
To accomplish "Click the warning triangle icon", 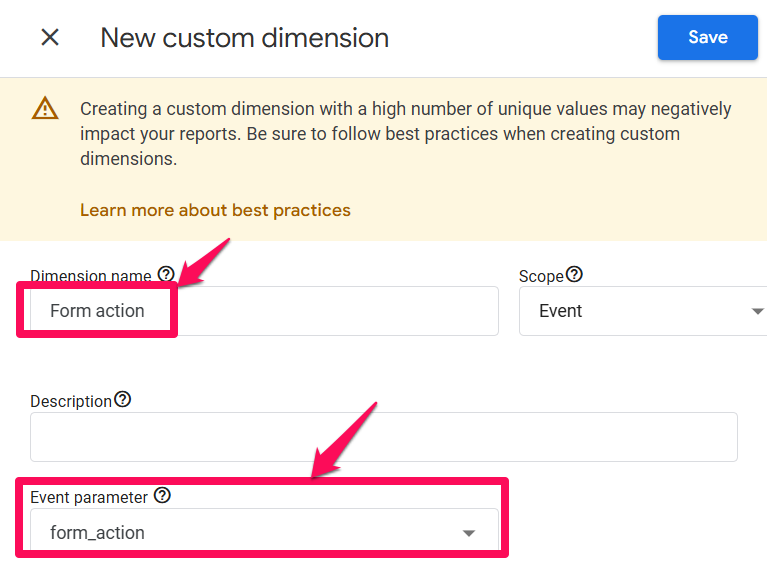I will (45, 108).
